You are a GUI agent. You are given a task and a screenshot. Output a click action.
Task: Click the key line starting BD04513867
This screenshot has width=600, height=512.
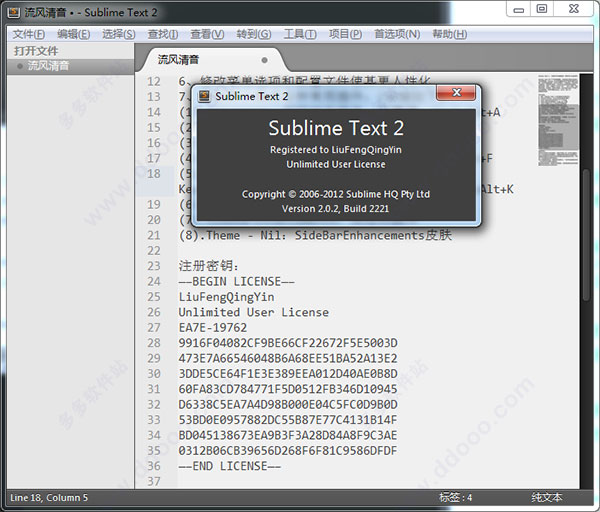[x=288, y=435]
